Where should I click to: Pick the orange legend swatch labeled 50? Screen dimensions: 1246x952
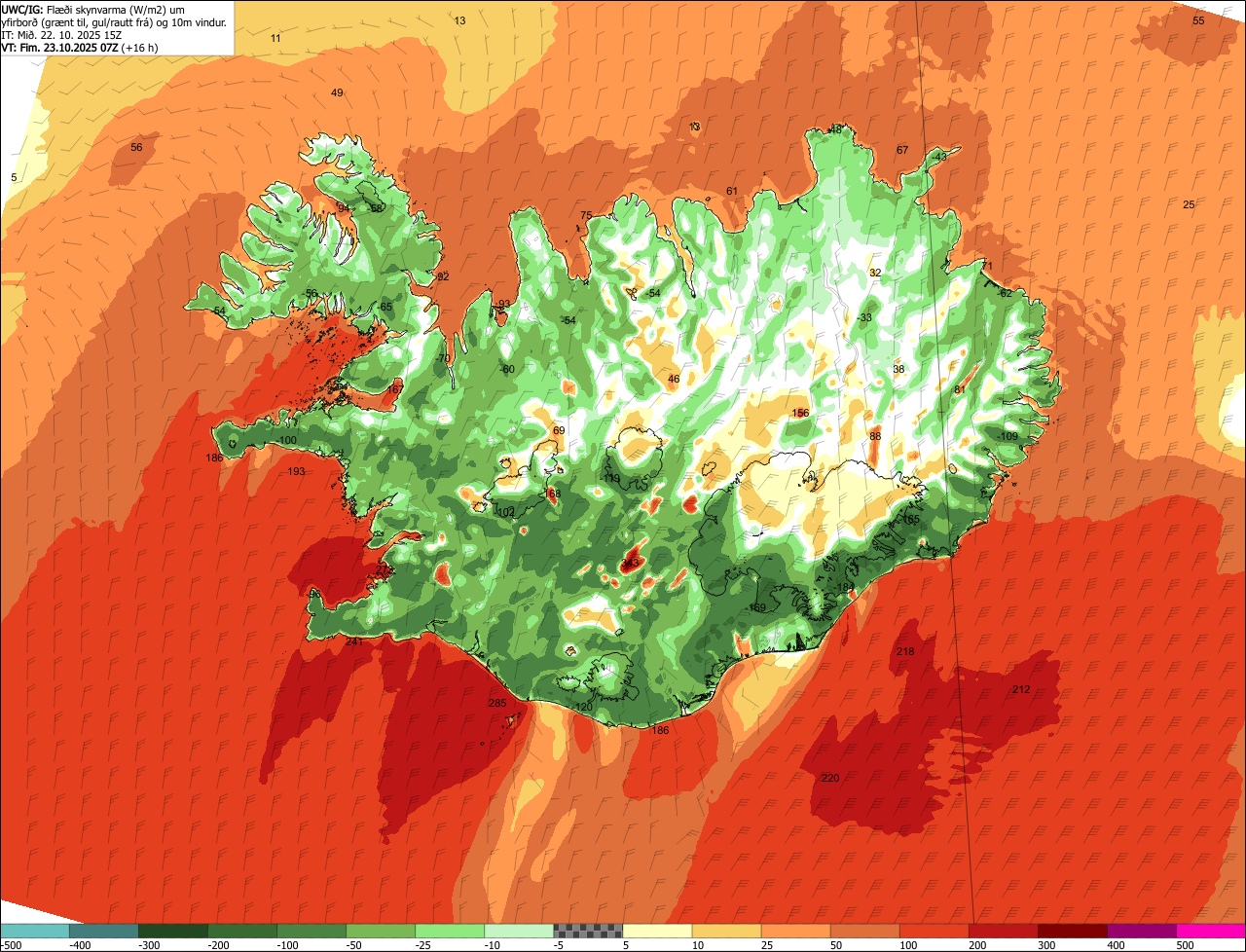863,930
